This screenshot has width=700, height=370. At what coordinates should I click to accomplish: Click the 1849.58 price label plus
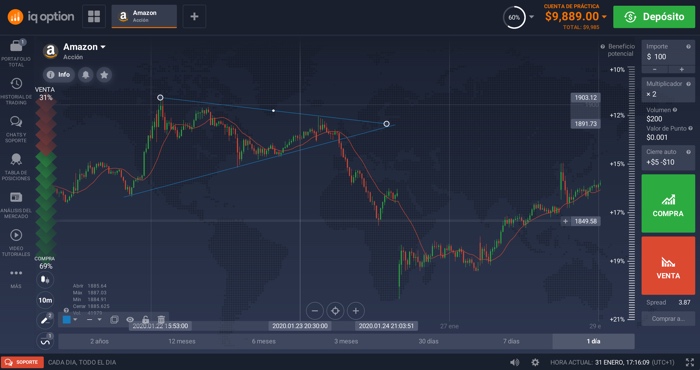pos(566,221)
